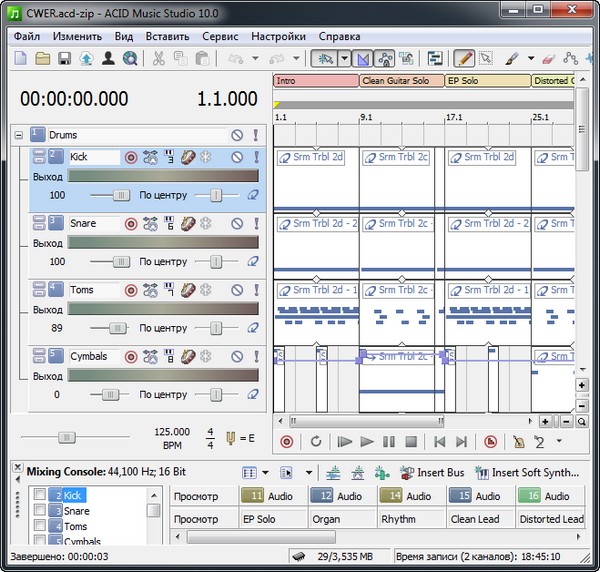Open the redo history dropdown arrow

click(296, 59)
